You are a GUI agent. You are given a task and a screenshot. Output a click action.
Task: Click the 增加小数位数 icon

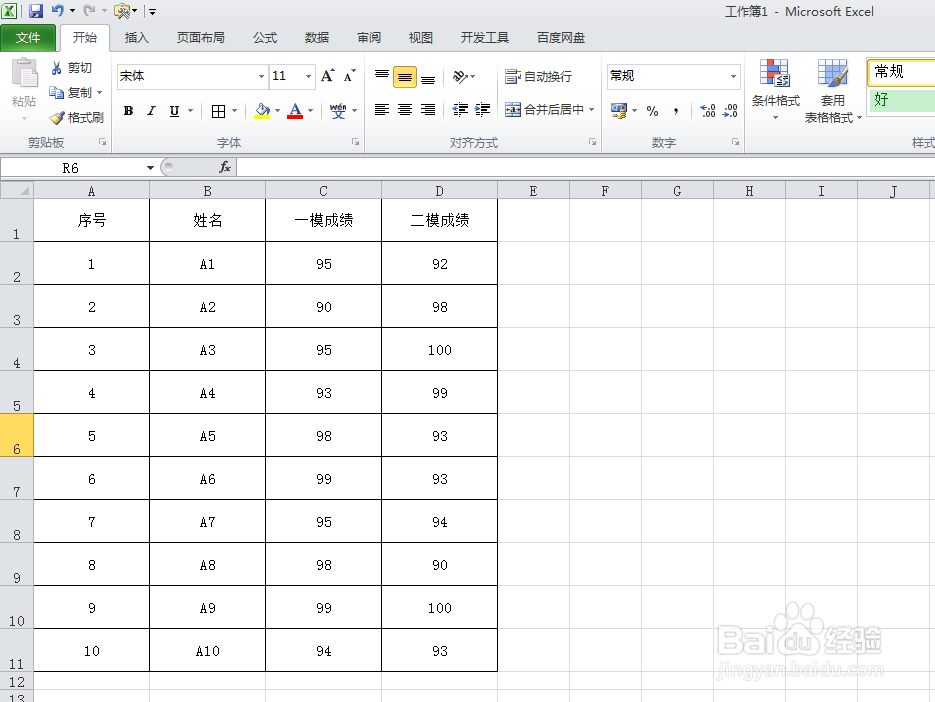708,110
